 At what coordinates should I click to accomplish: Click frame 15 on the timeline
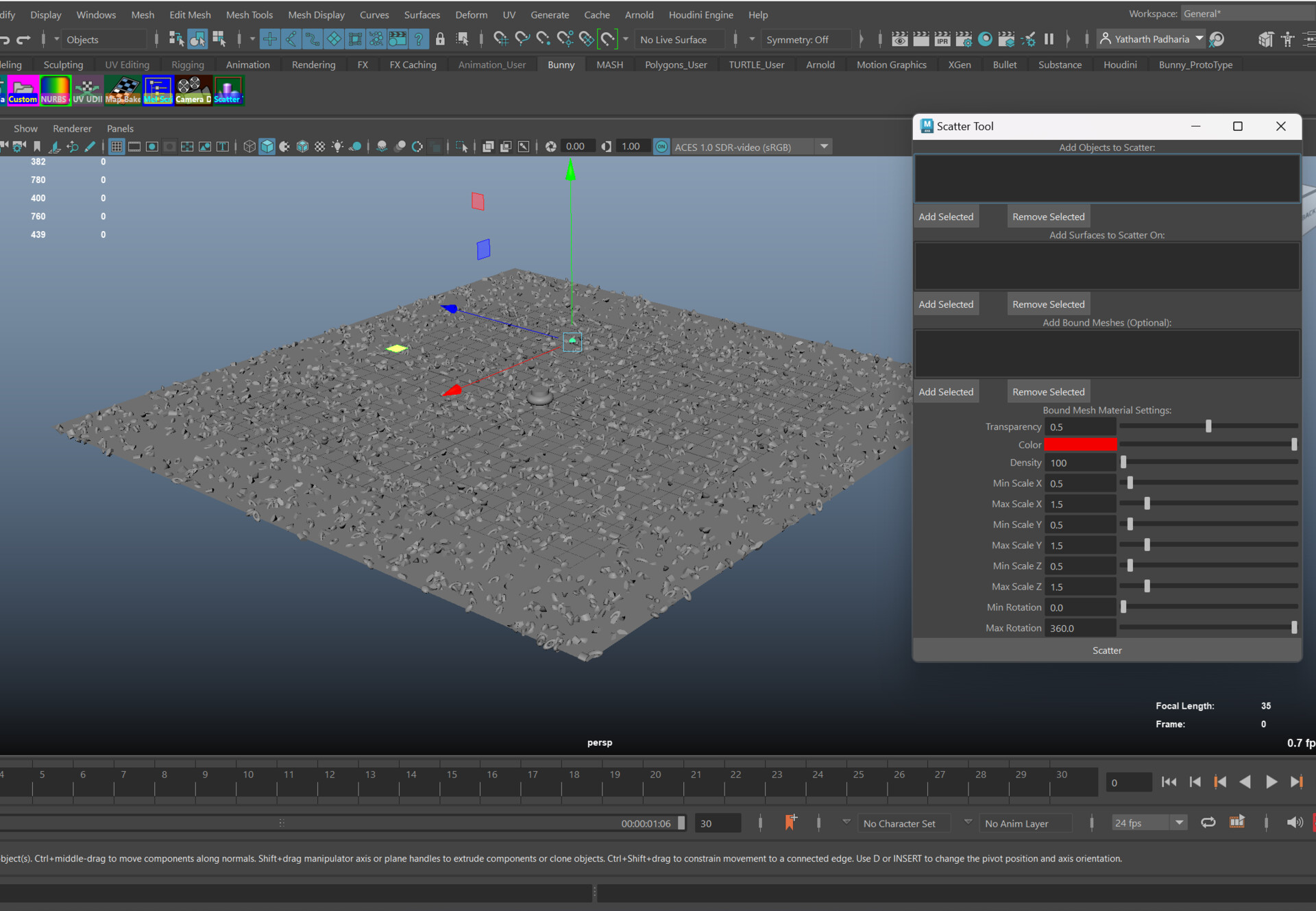tap(452, 781)
